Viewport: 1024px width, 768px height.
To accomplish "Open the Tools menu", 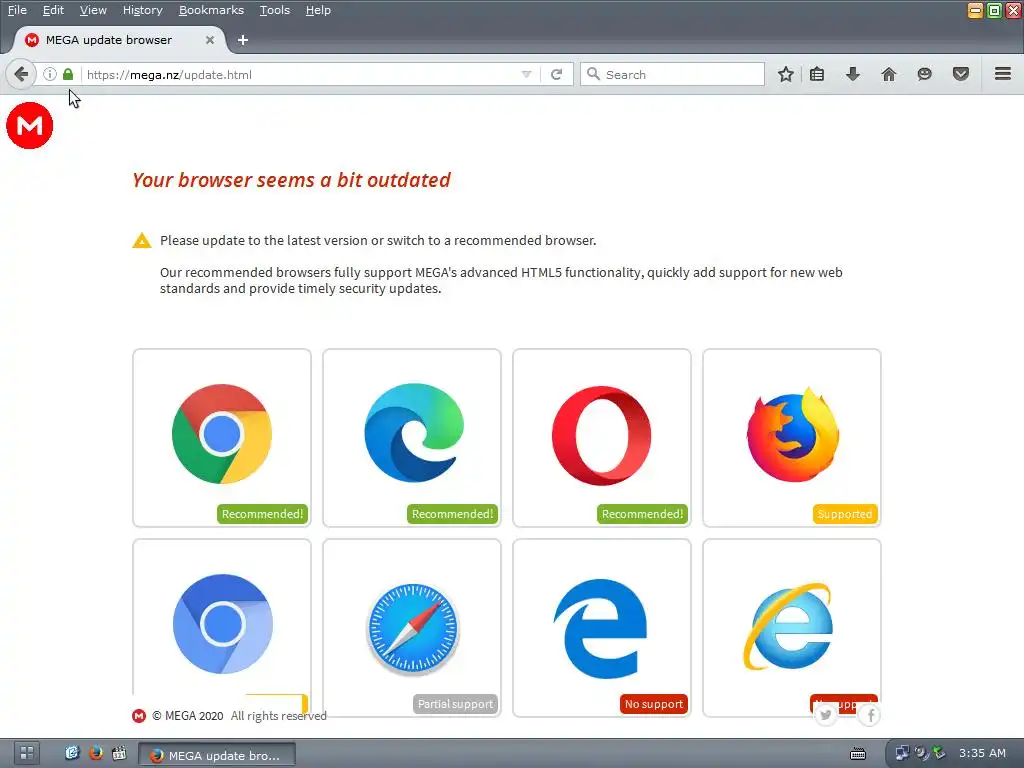I will click(x=274, y=10).
